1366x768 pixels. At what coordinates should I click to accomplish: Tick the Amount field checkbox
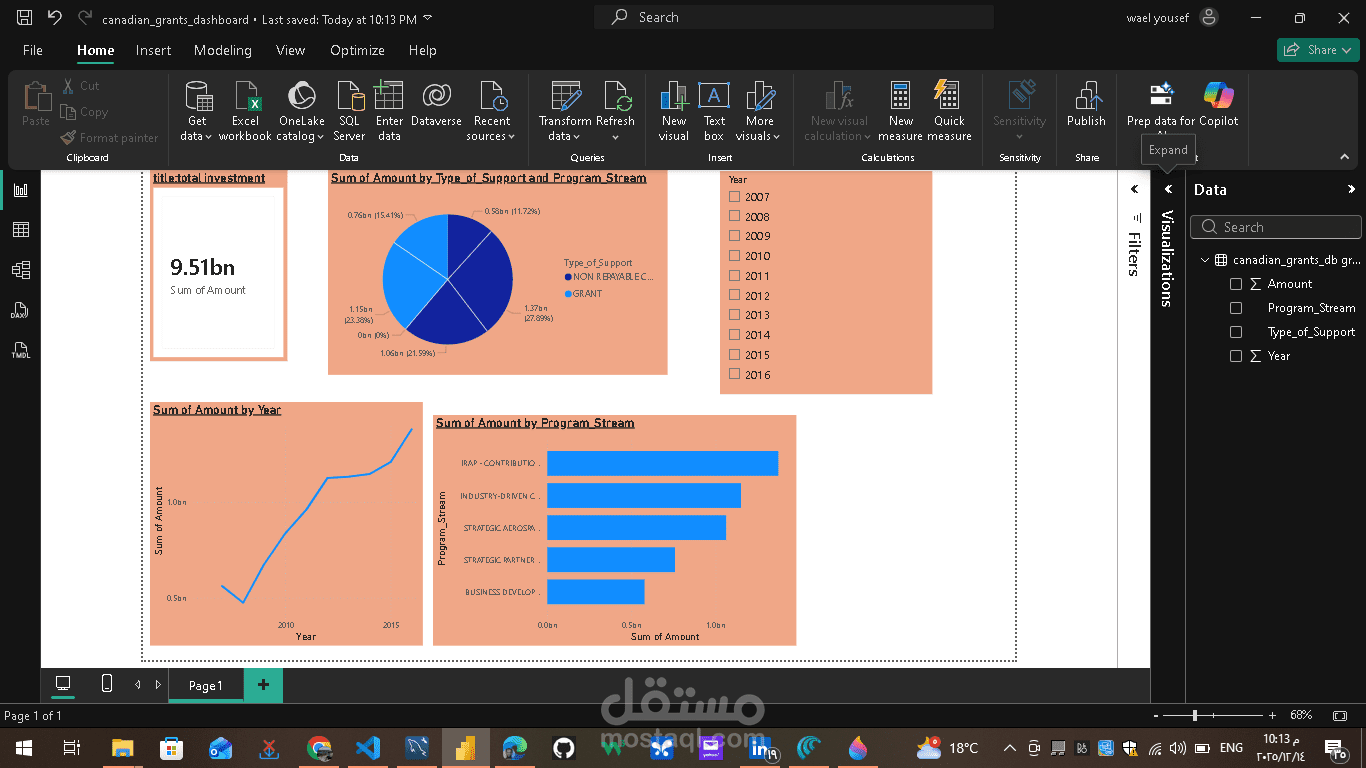(x=1236, y=284)
